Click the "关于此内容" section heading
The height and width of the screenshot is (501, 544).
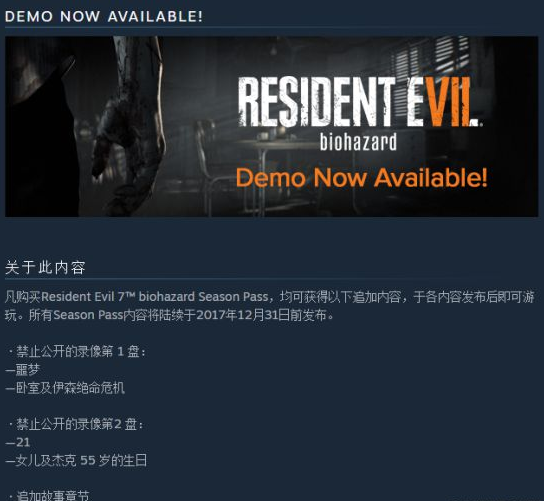tap(45, 268)
